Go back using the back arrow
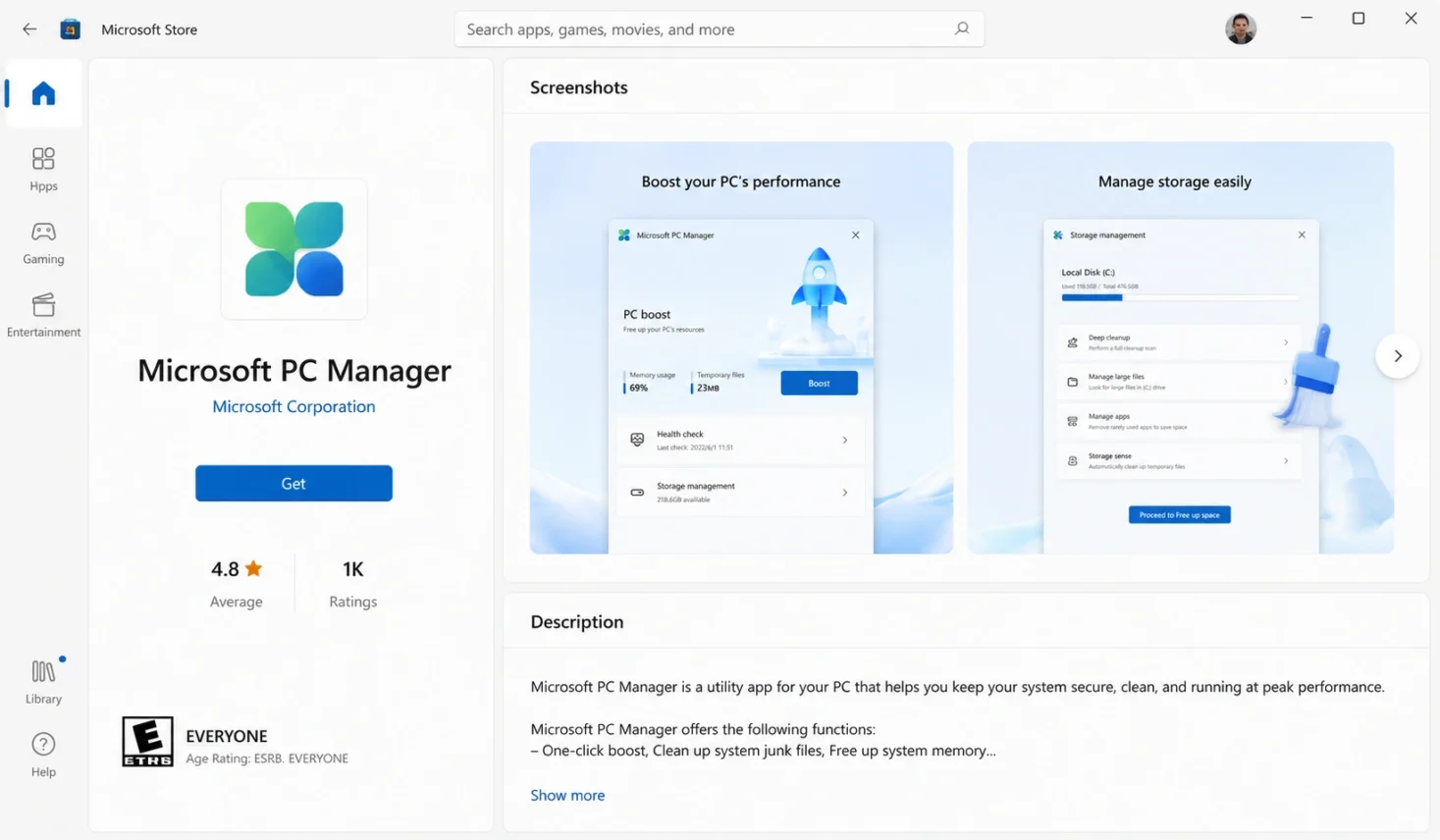 pos(29,29)
